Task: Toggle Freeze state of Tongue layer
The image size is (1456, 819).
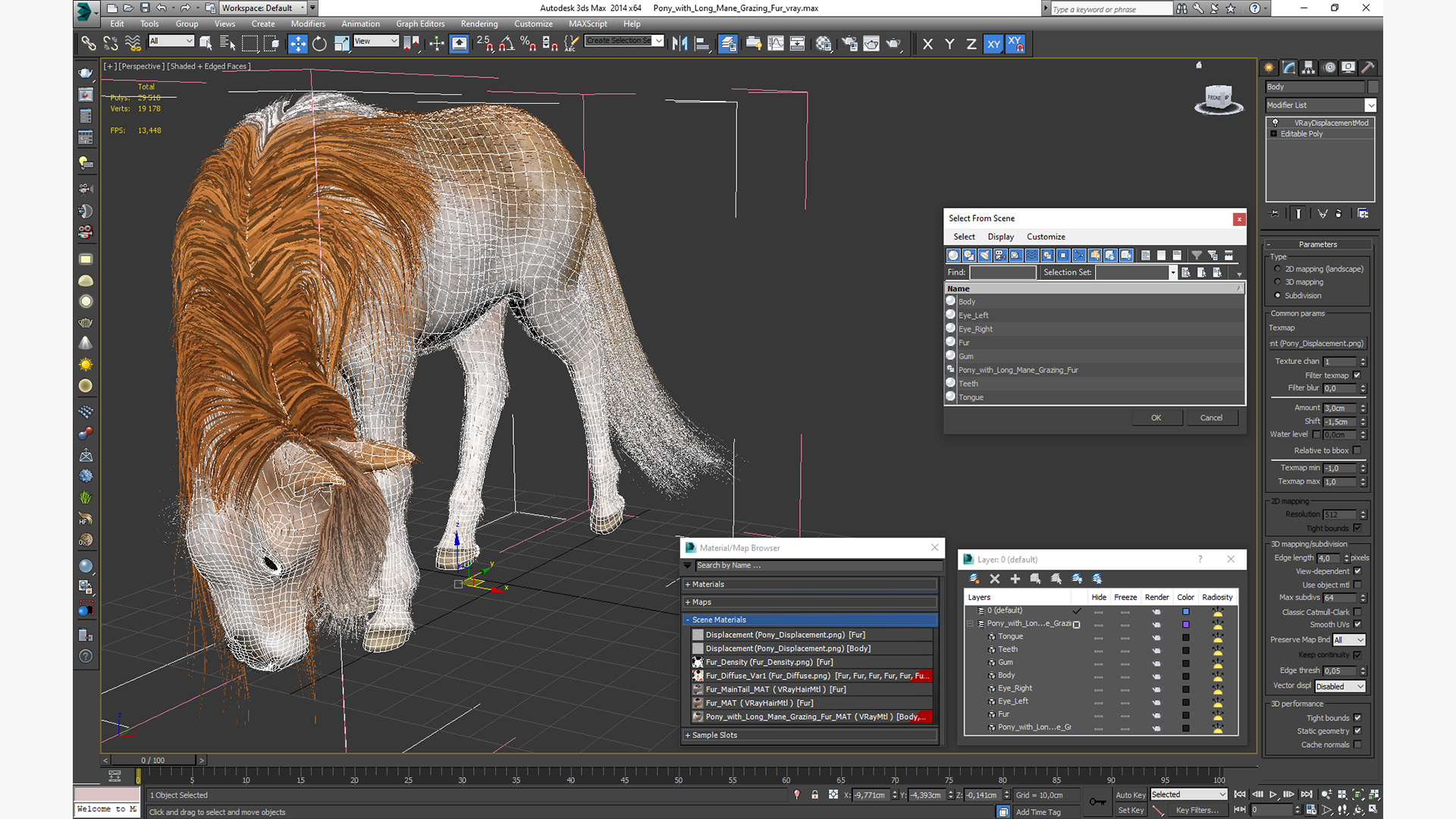Action: (x=1125, y=636)
